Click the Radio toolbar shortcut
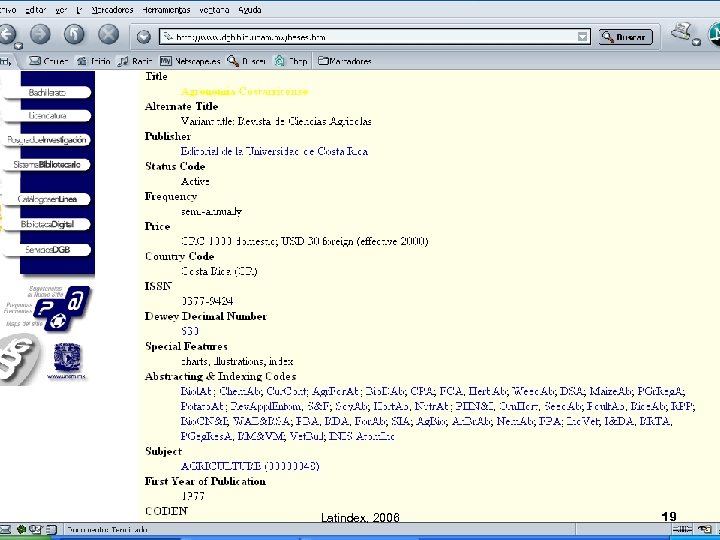This screenshot has width=720, height=540. click(x=135, y=61)
